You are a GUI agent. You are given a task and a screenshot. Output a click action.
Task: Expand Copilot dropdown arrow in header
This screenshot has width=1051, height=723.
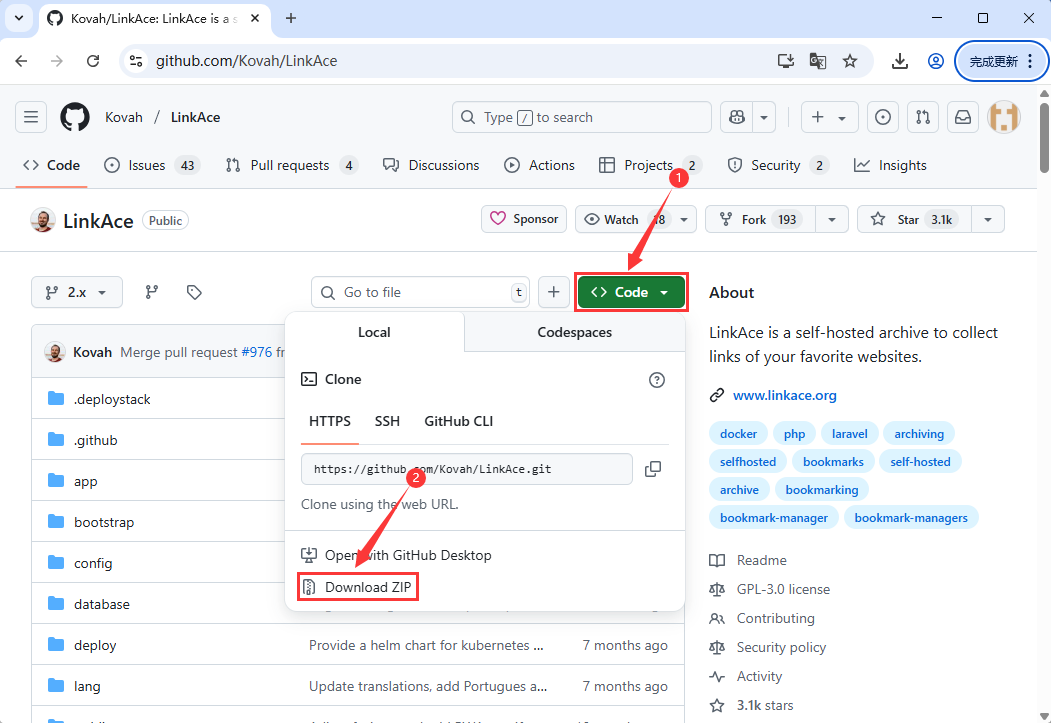click(764, 117)
